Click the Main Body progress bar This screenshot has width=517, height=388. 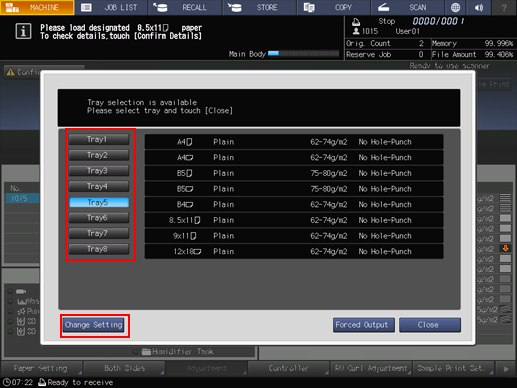point(303,53)
